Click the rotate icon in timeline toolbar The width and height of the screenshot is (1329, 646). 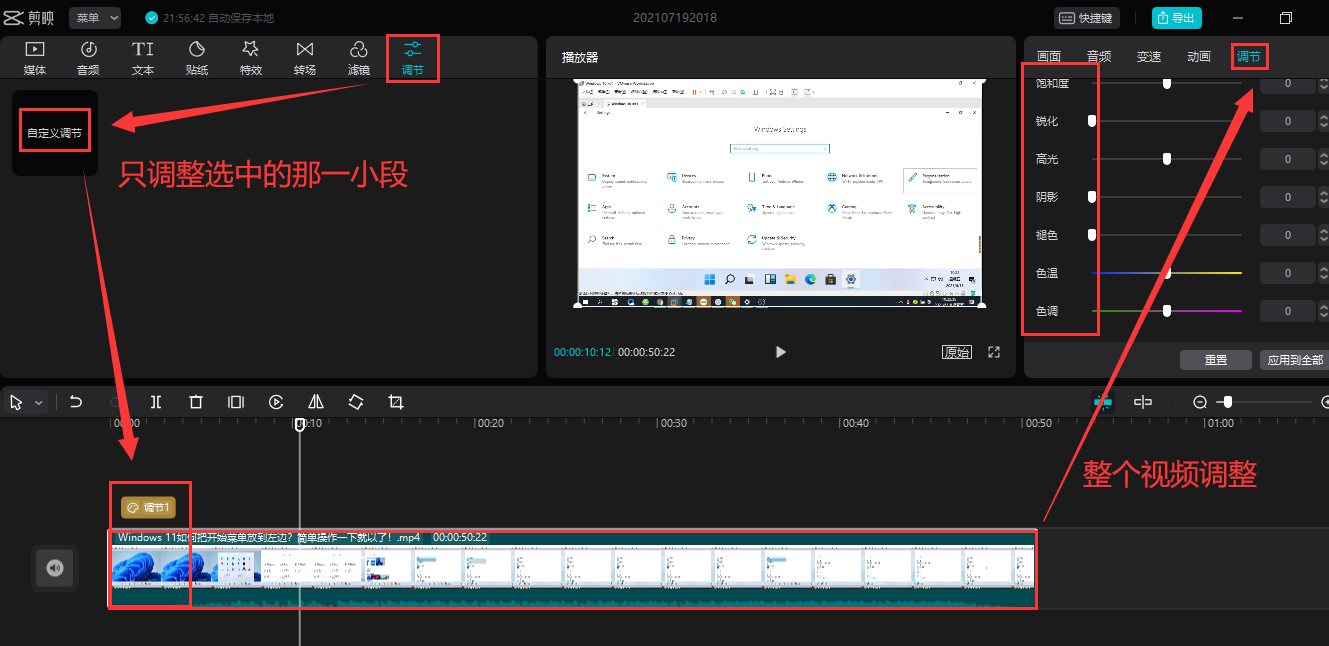point(356,402)
